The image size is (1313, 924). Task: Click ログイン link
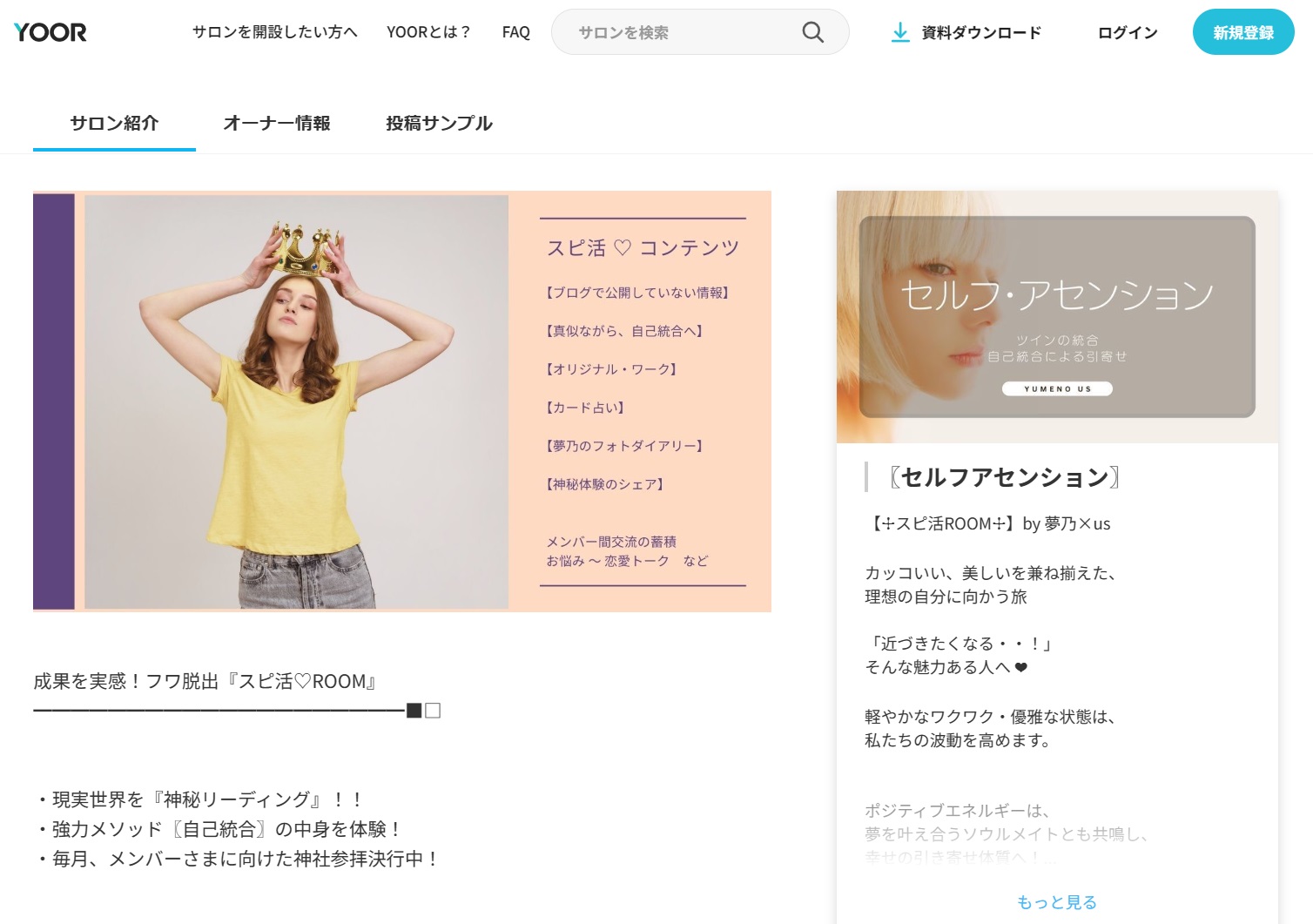[x=1128, y=32]
